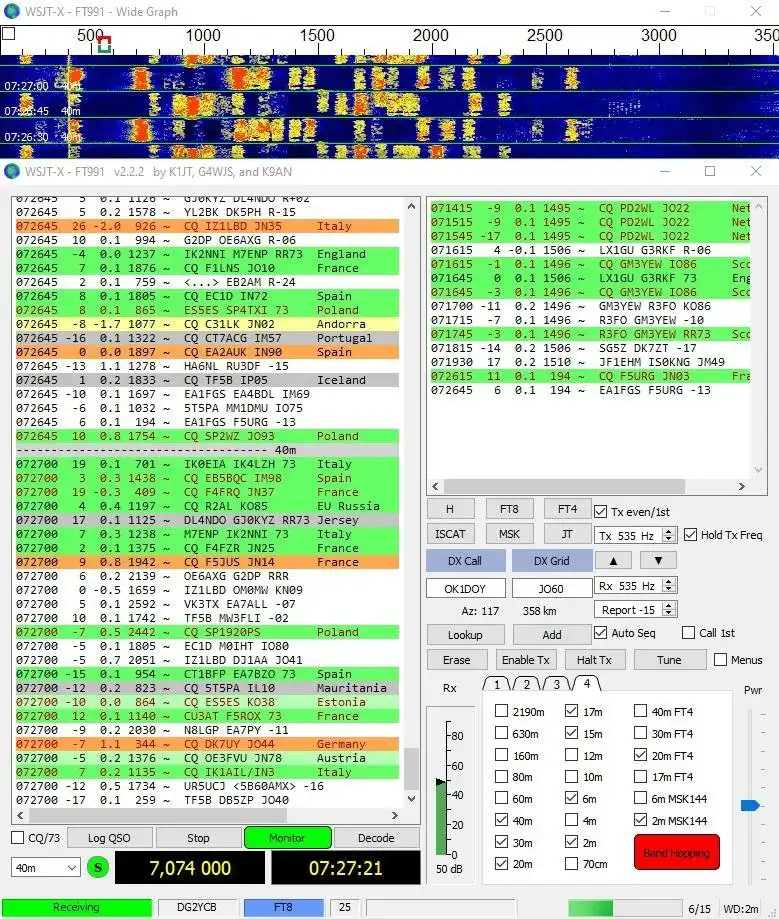
Task: Toggle Tx even/1st checkbox
Action: (x=600, y=512)
